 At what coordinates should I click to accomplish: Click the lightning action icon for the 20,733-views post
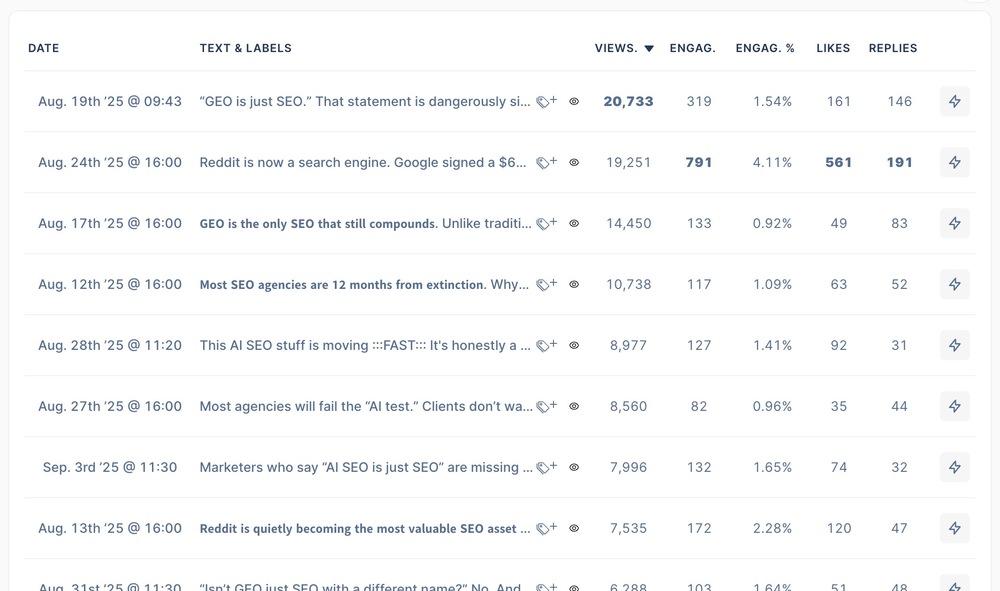pos(954,102)
